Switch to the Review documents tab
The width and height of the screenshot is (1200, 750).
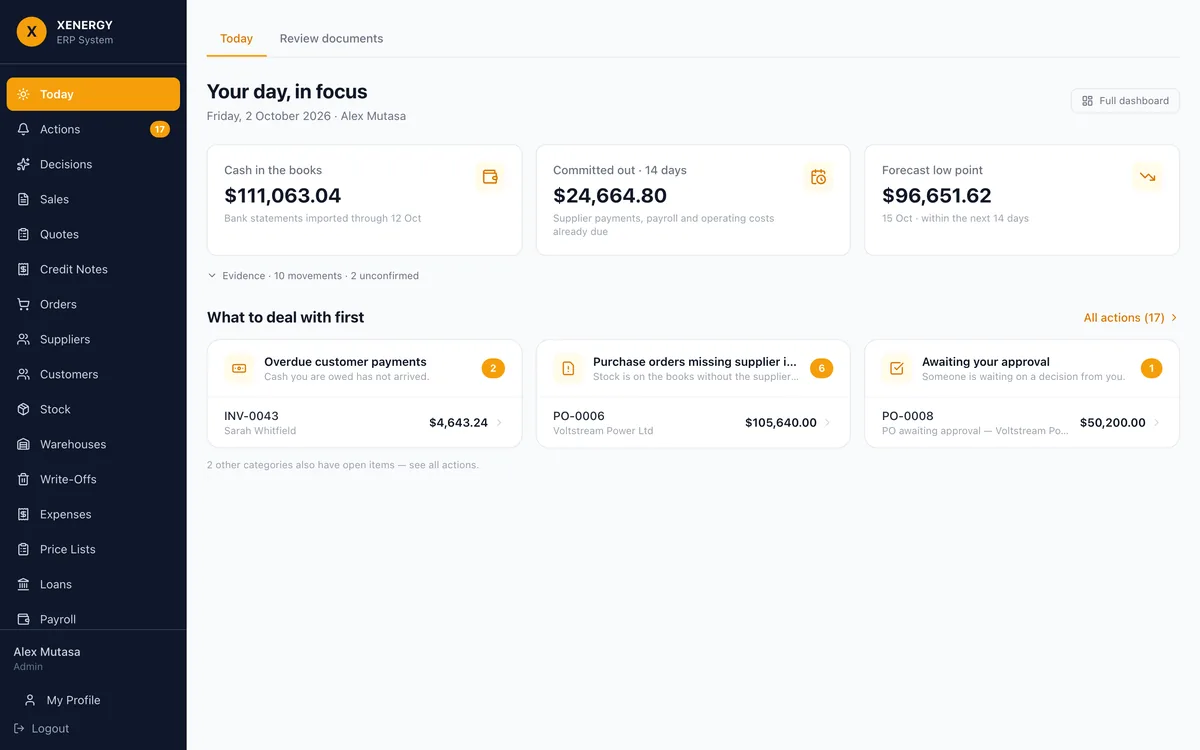(331, 39)
